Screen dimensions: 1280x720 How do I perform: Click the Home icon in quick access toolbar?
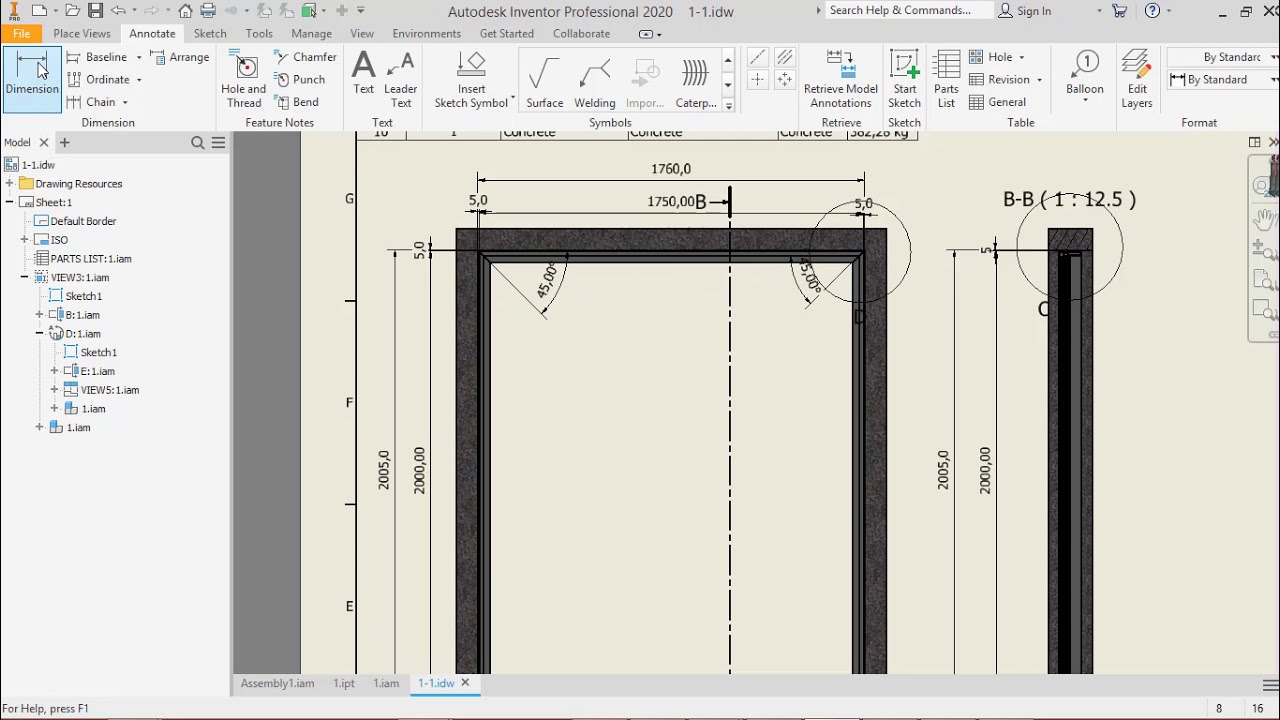(185, 11)
